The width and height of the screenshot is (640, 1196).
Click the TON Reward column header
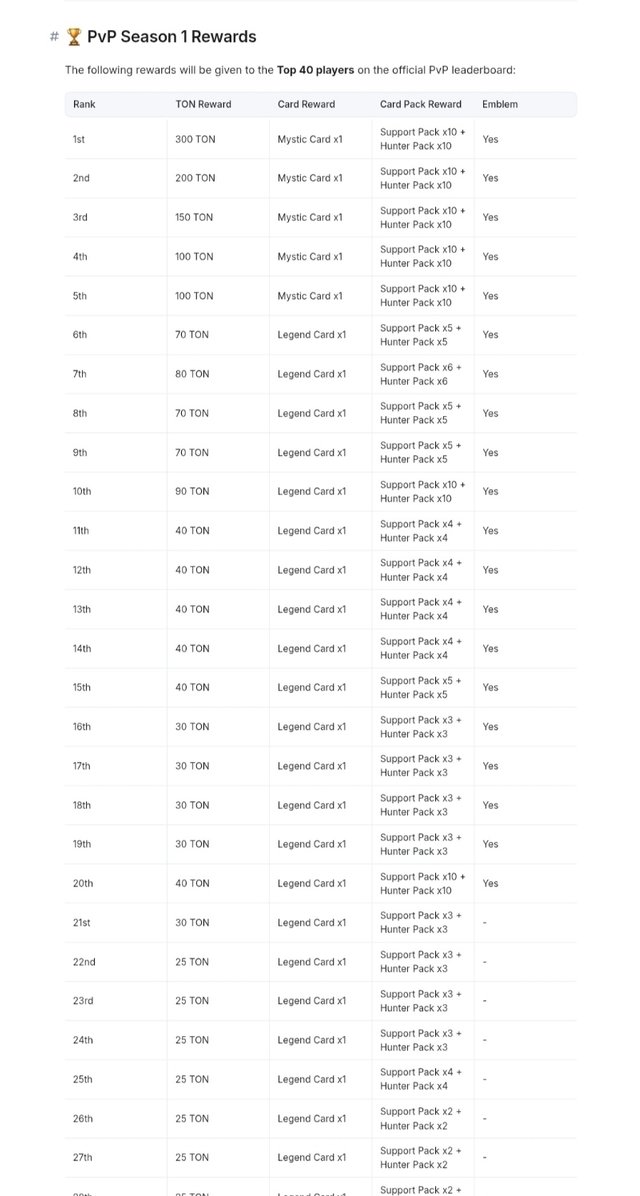[x=203, y=104]
